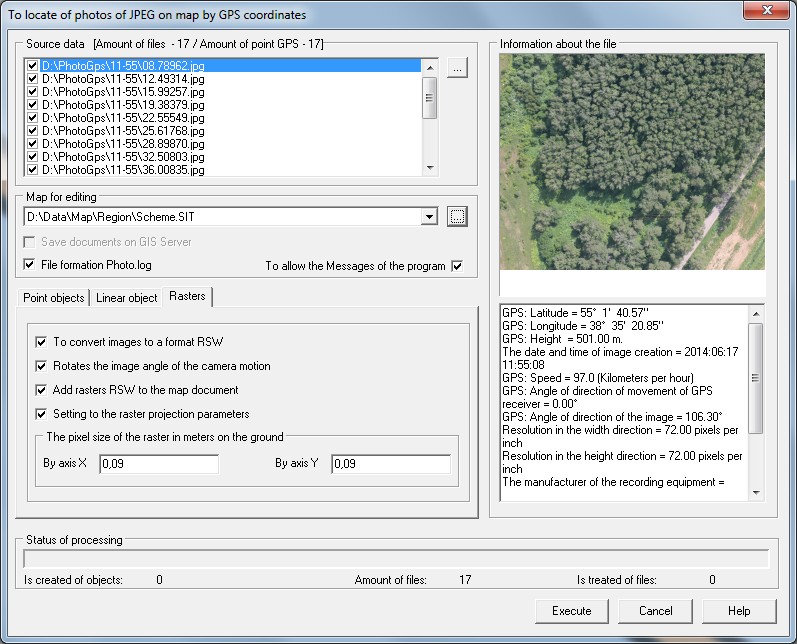
Task: Click the Help button
Action: click(x=739, y=611)
